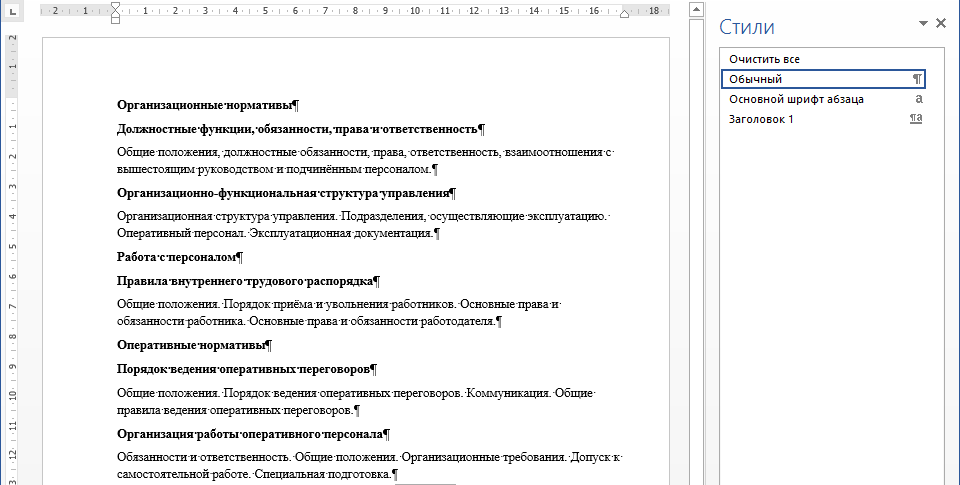Click the vertical ruler on left edge
The image size is (960, 485).
(13, 250)
